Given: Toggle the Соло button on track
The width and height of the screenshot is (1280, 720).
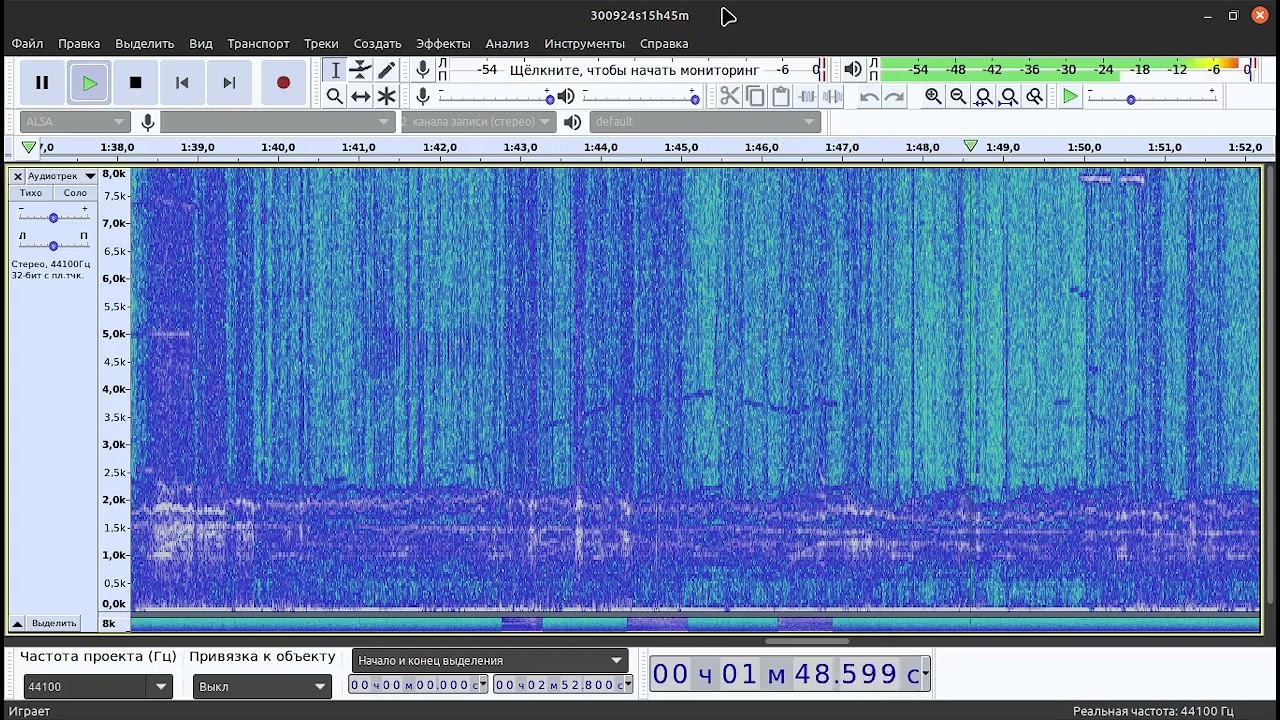Looking at the screenshot, I should point(75,193).
